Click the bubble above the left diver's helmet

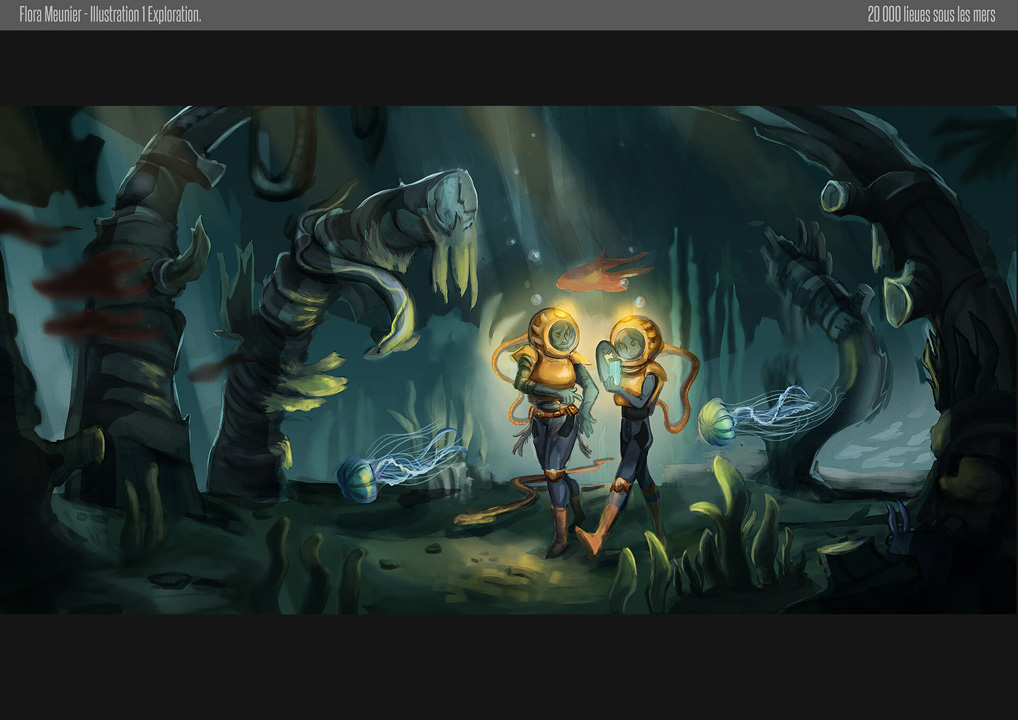click(537, 300)
